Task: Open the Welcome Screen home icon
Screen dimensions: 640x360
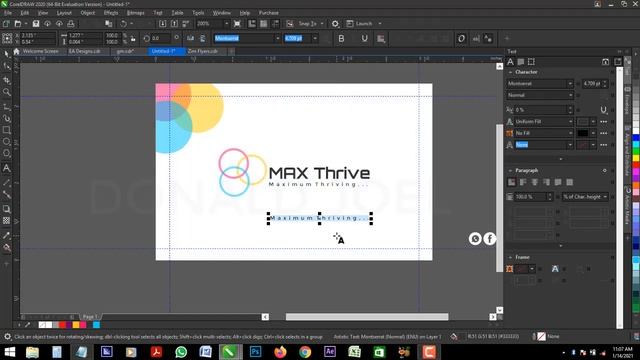Action: tap(16, 51)
